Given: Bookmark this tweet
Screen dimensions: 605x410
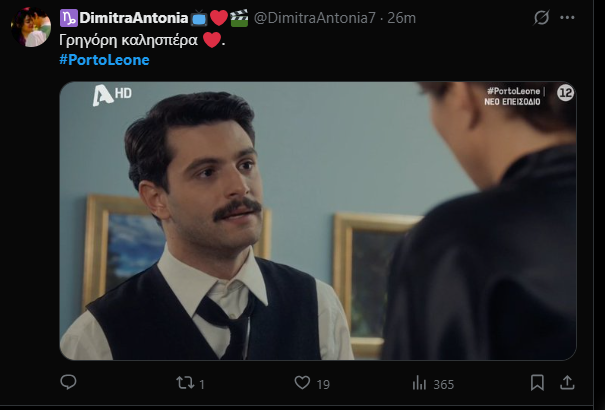Looking at the screenshot, I should pos(537,383).
